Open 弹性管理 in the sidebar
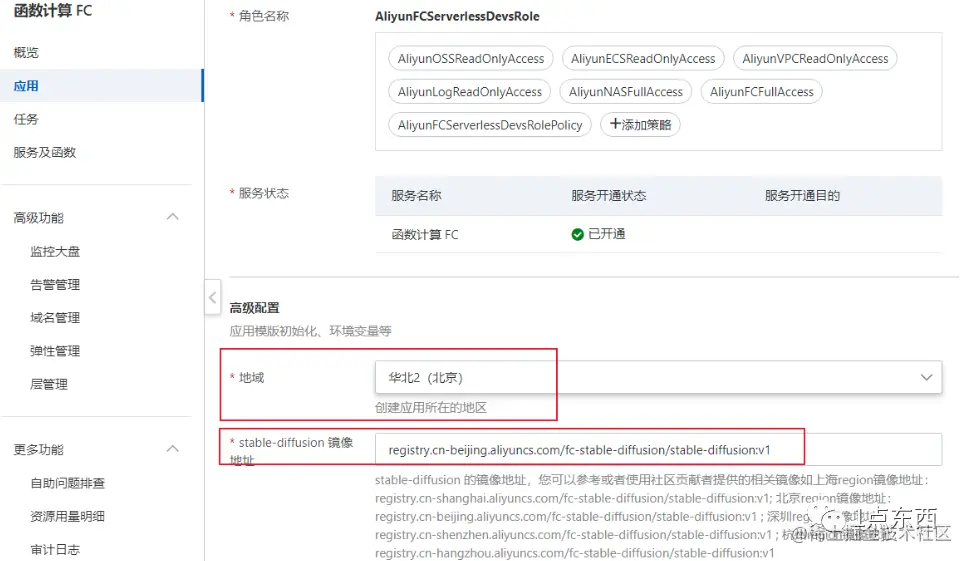The image size is (969, 561). point(55,351)
